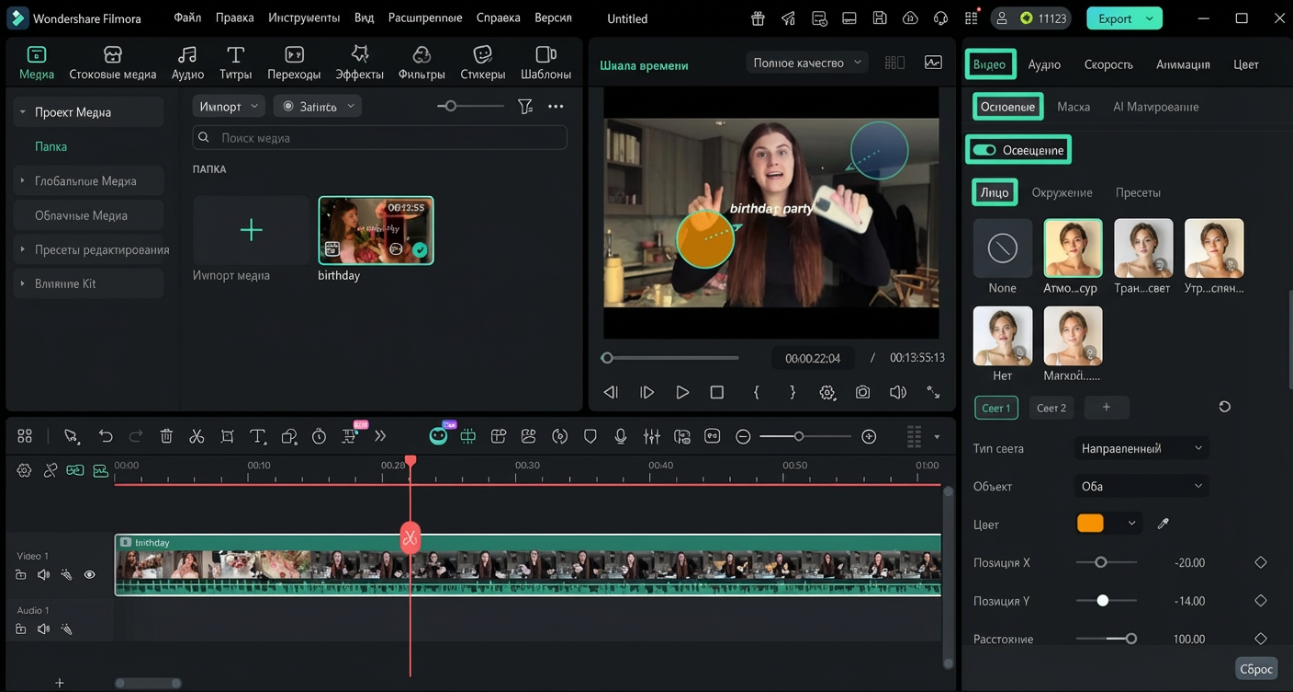The height and width of the screenshot is (692, 1293).
Task: Open the Полное качество quality dropdown
Action: (x=806, y=63)
